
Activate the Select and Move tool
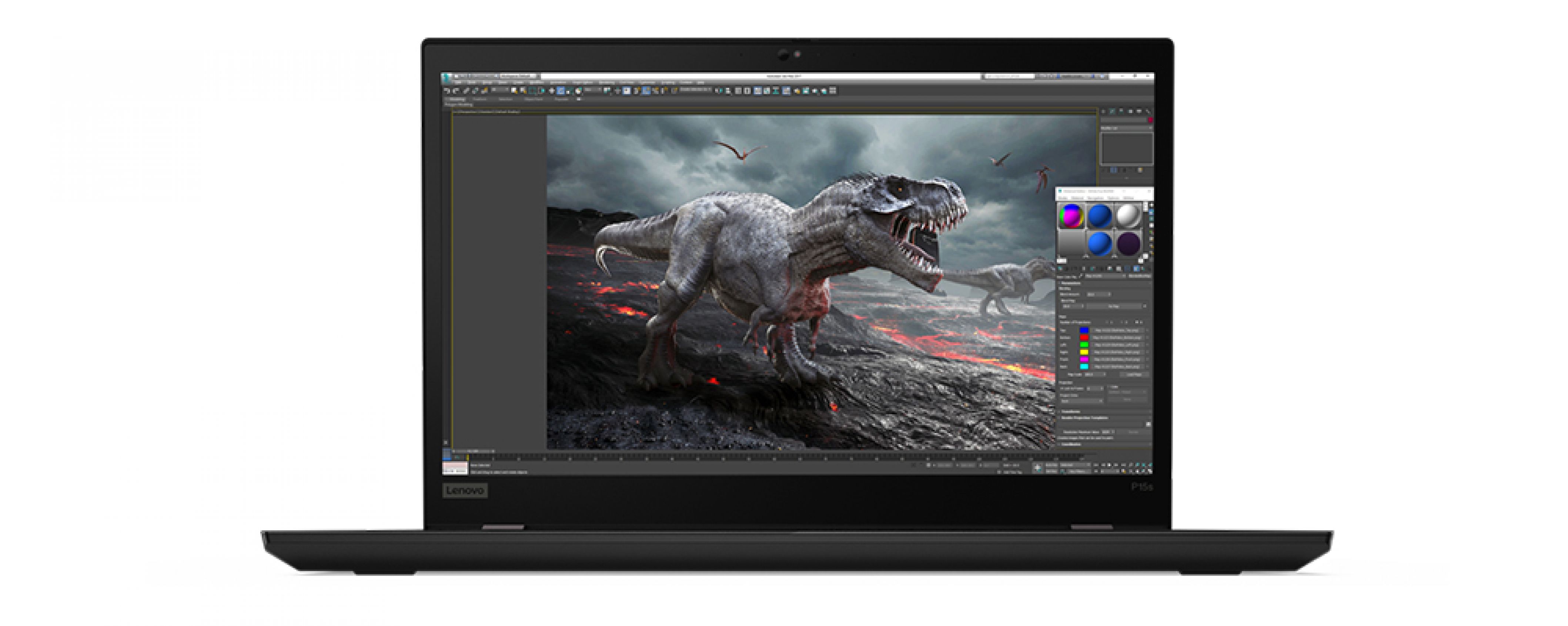(552, 91)
